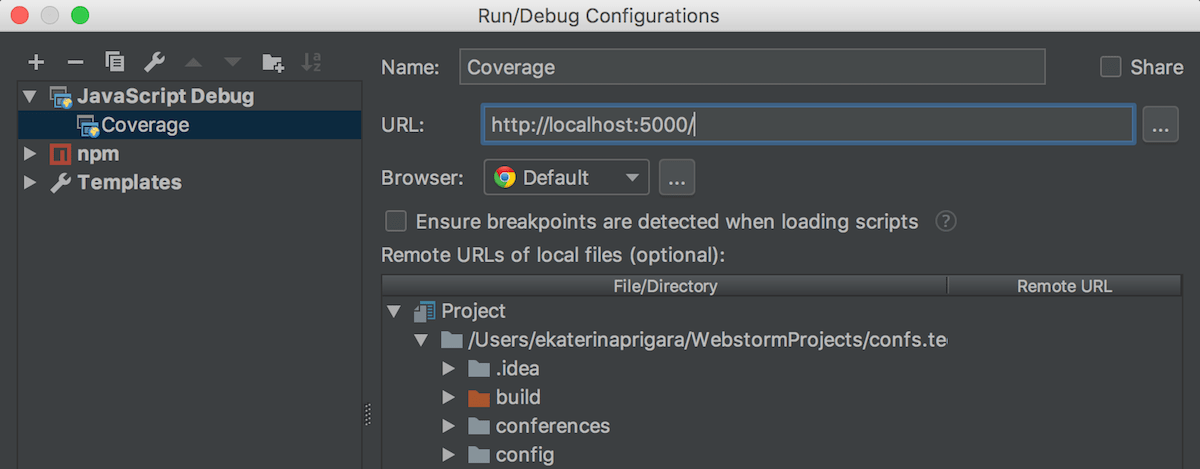The height and width of the screenshot is (469, 1200).
Task: Open the Browser Default dropdown
Action: 567,178
